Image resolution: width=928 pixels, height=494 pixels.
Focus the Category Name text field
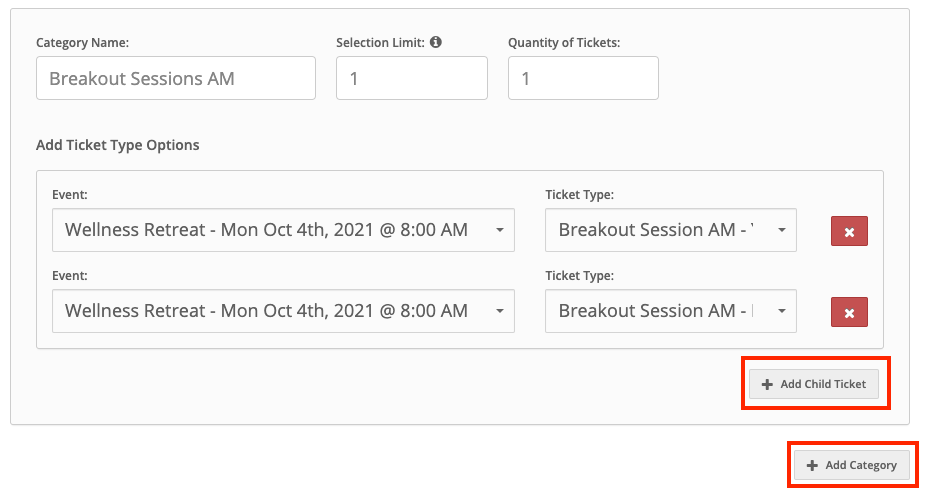click(176, 78)
